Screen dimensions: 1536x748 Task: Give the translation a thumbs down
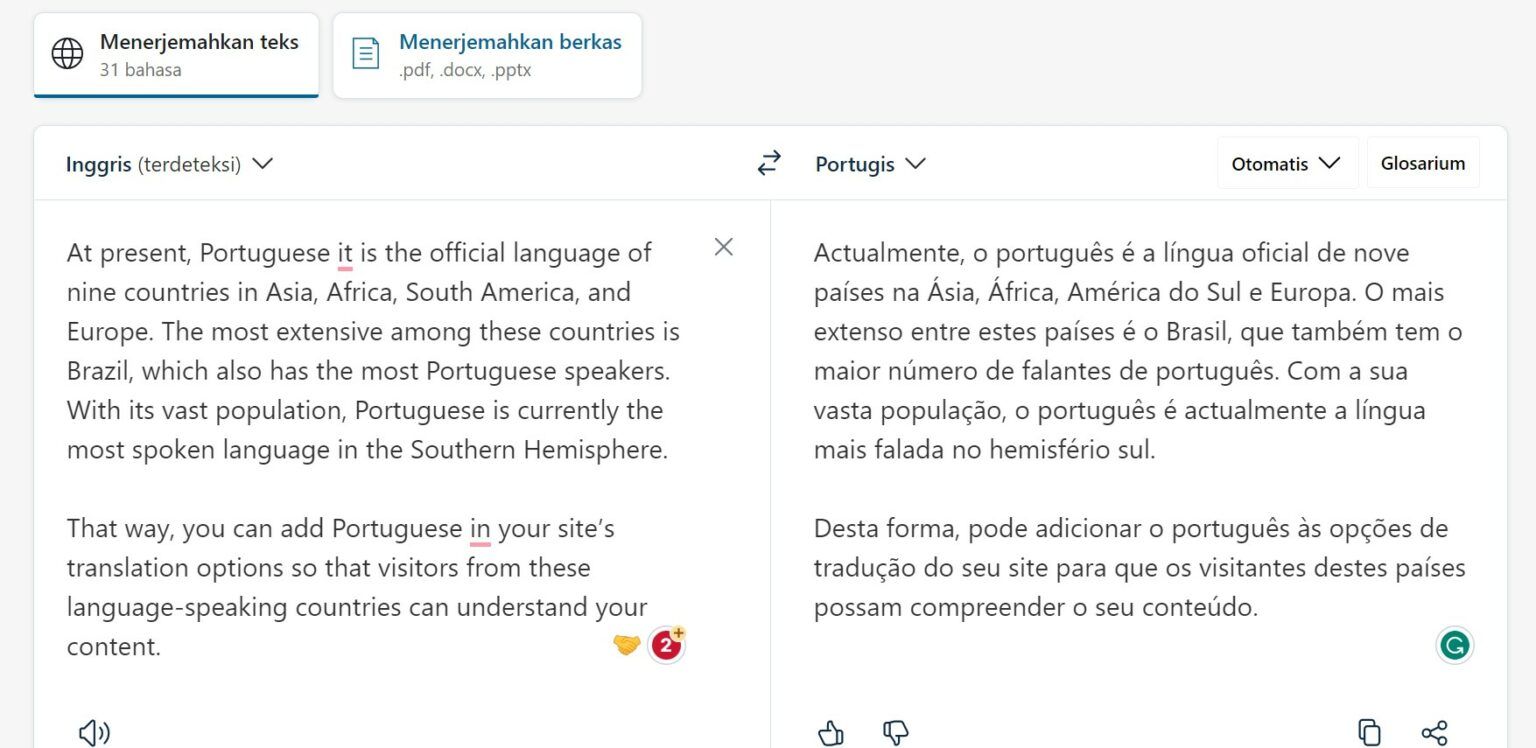(895, 734)
